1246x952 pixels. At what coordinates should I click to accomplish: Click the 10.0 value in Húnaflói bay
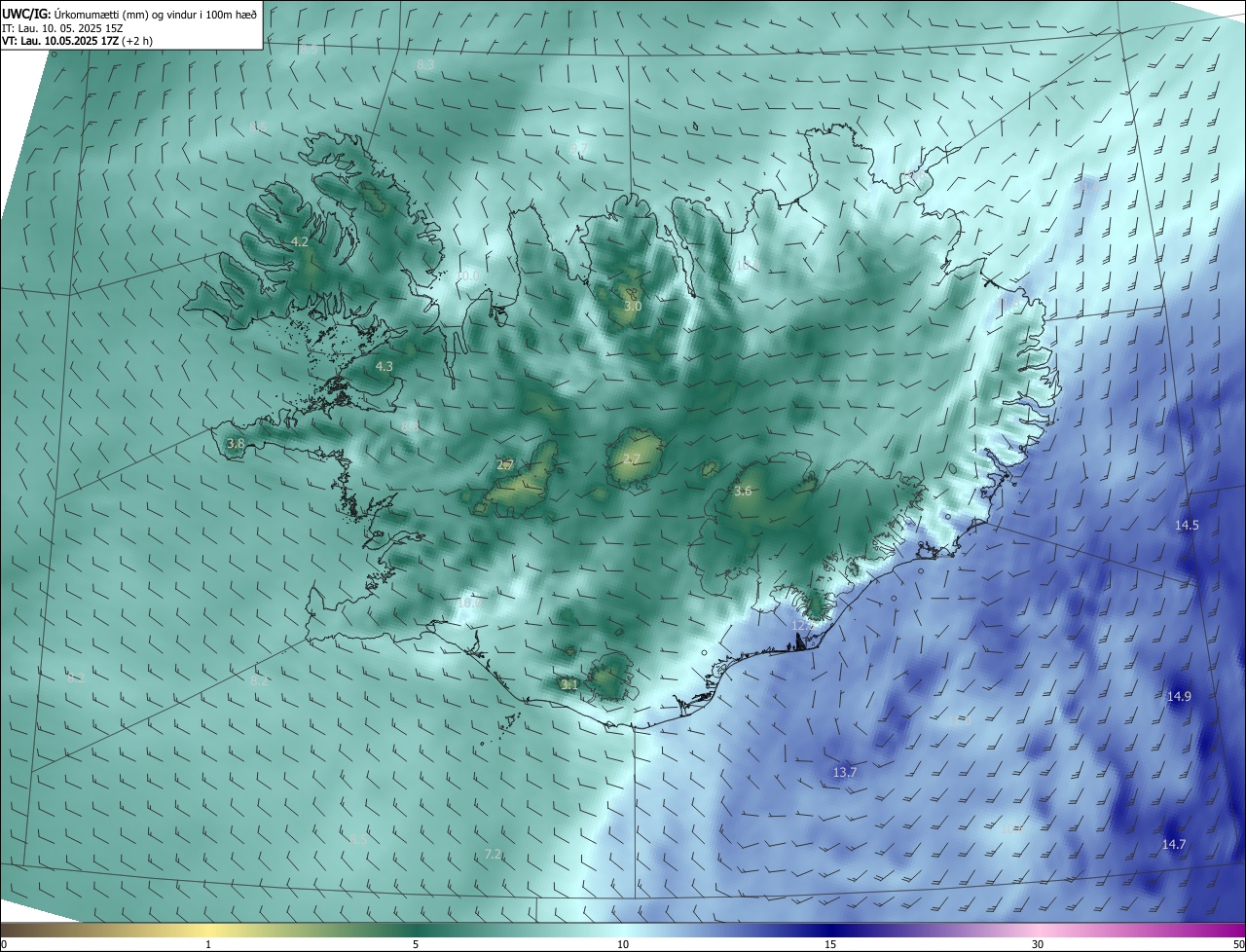[467, 276]
